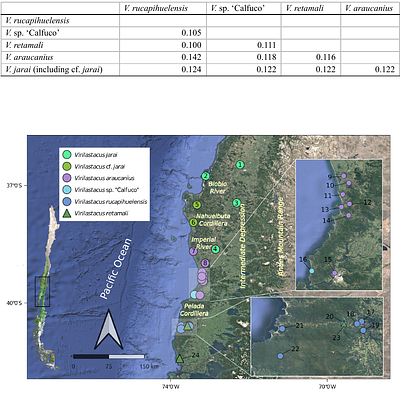This screenshot has height=393, width=400.
Task: Click the table cell with value 0.116
Action: pos(326,57)
